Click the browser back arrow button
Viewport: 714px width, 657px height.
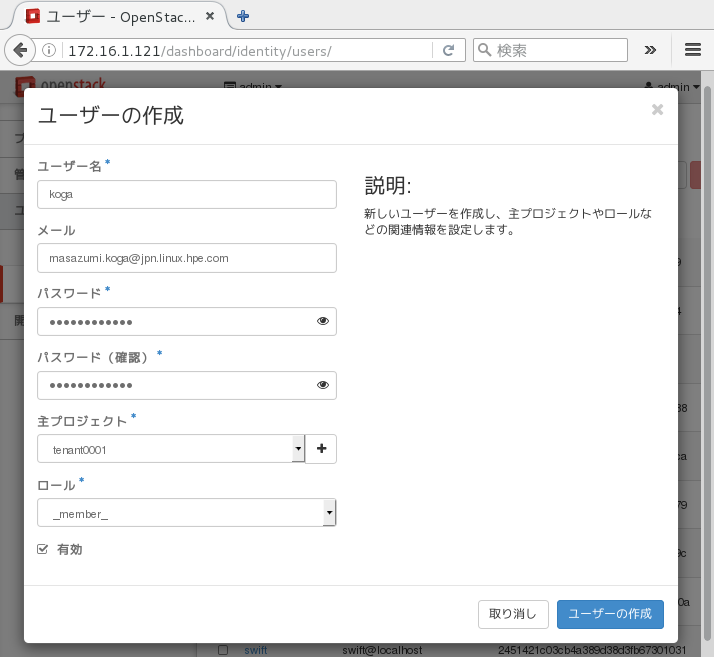(20, 50)
